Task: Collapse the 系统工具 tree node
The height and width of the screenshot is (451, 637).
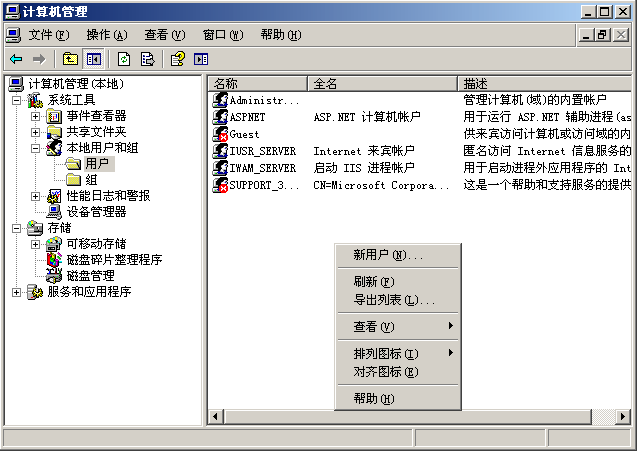Action: point(16,100)
